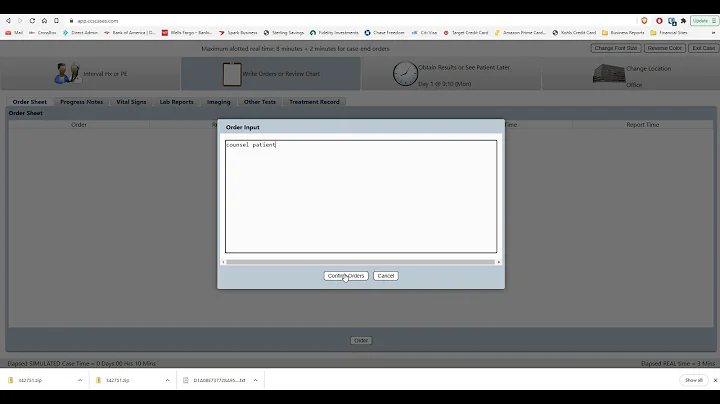
Task: Click the Cancel button in Order Input
Action: (386, 276)
